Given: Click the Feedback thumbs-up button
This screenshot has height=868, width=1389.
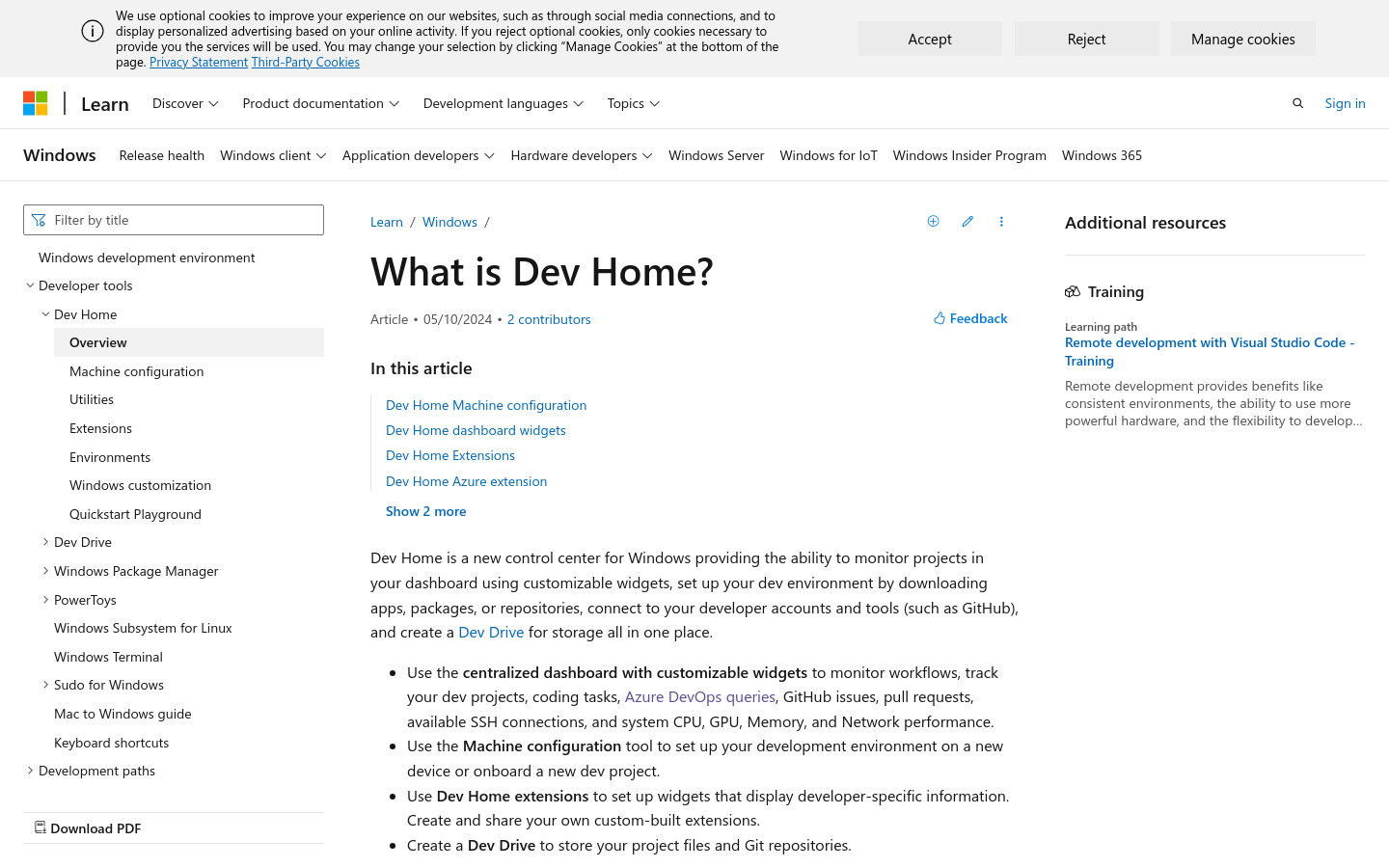Looking at the screenshot, I should (x=970, y=318).
